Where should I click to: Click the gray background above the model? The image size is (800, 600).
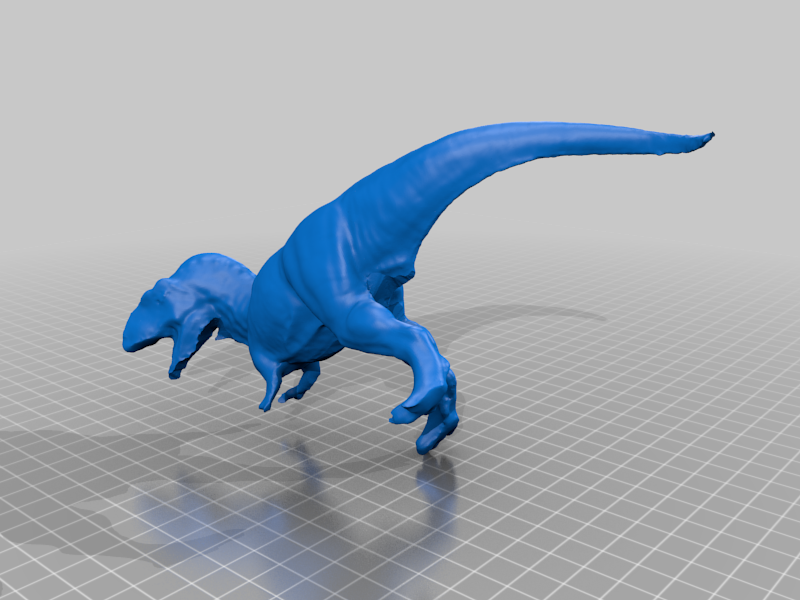(x=400, y=60)
